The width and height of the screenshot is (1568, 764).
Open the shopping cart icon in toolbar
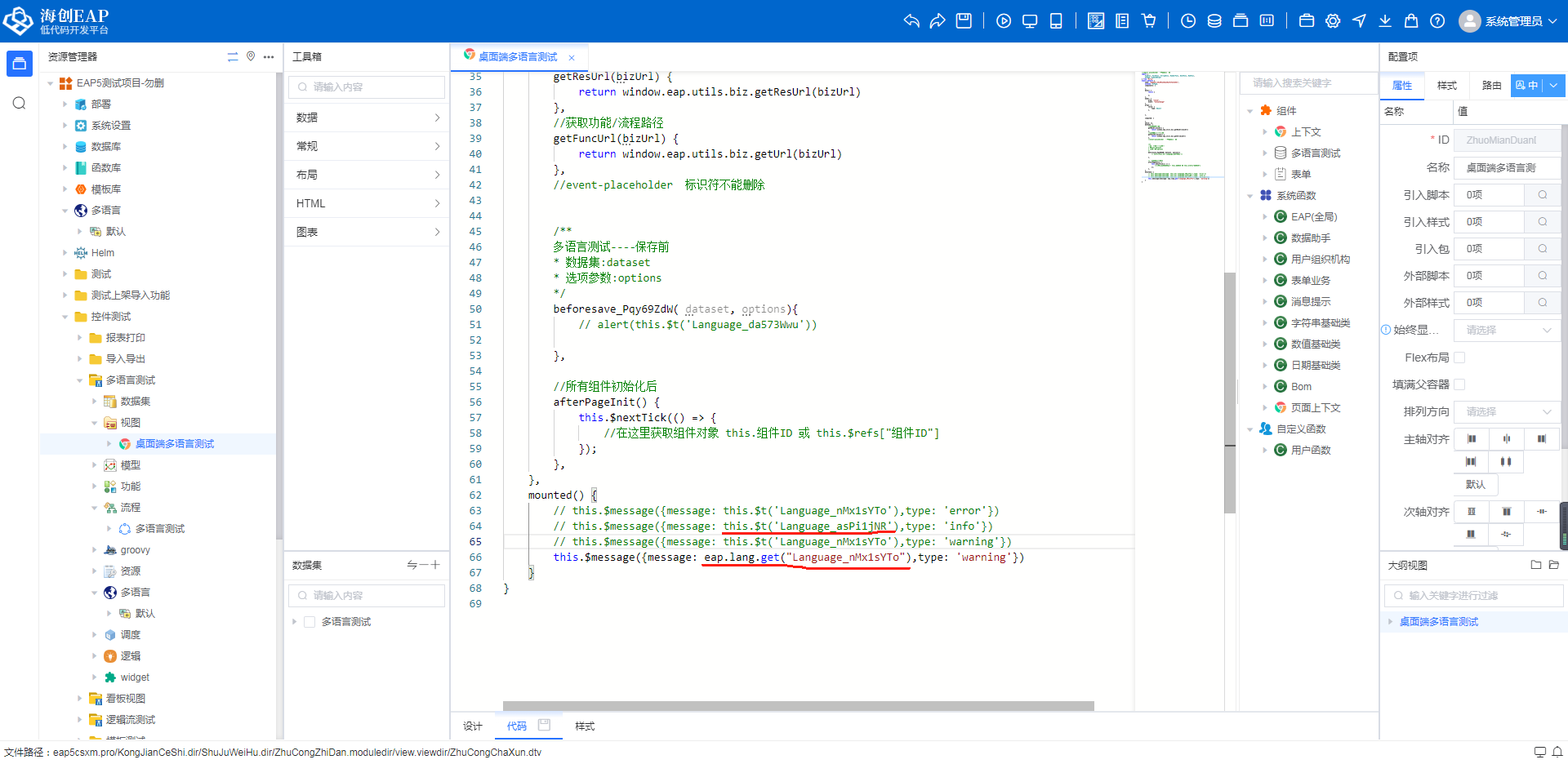1149,21
